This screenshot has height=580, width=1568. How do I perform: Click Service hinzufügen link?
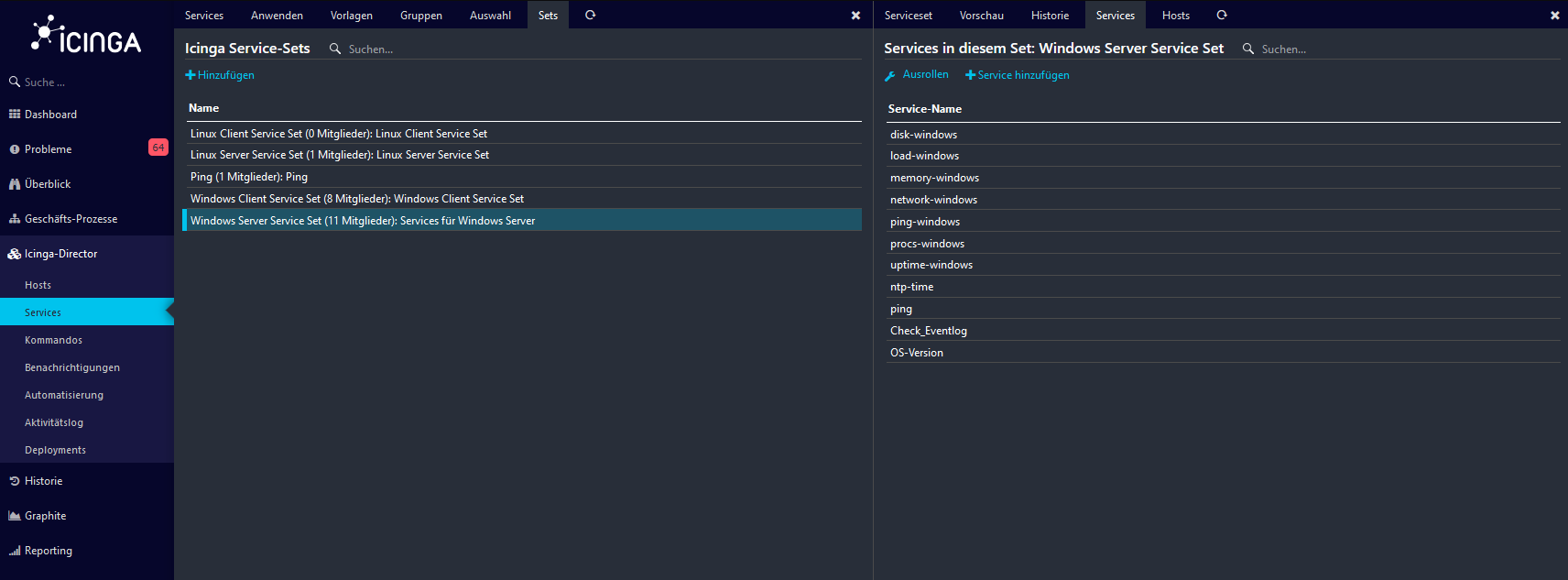(1018, 75)
